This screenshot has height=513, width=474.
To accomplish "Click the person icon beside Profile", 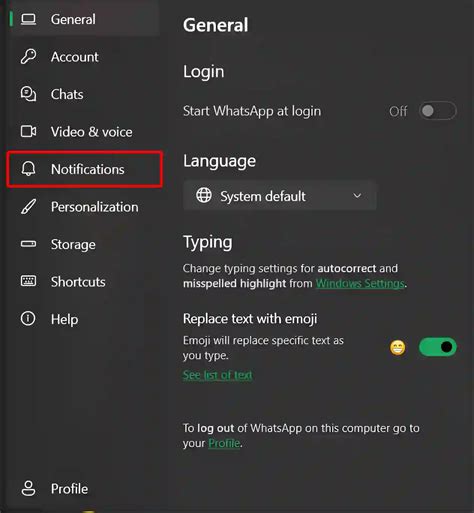I will [x=28, y=488].
